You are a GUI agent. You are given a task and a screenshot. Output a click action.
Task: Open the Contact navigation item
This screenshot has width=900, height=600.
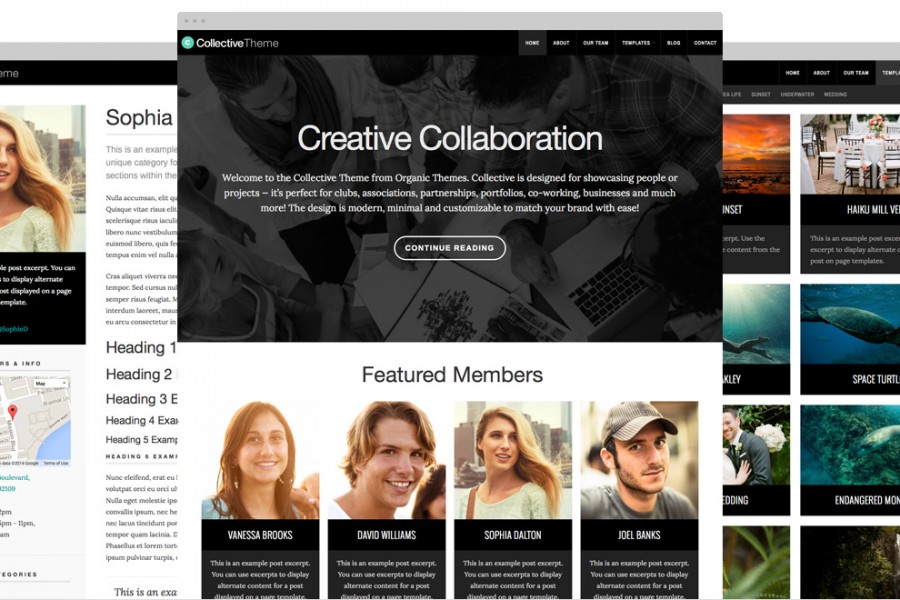click(705, 42)
